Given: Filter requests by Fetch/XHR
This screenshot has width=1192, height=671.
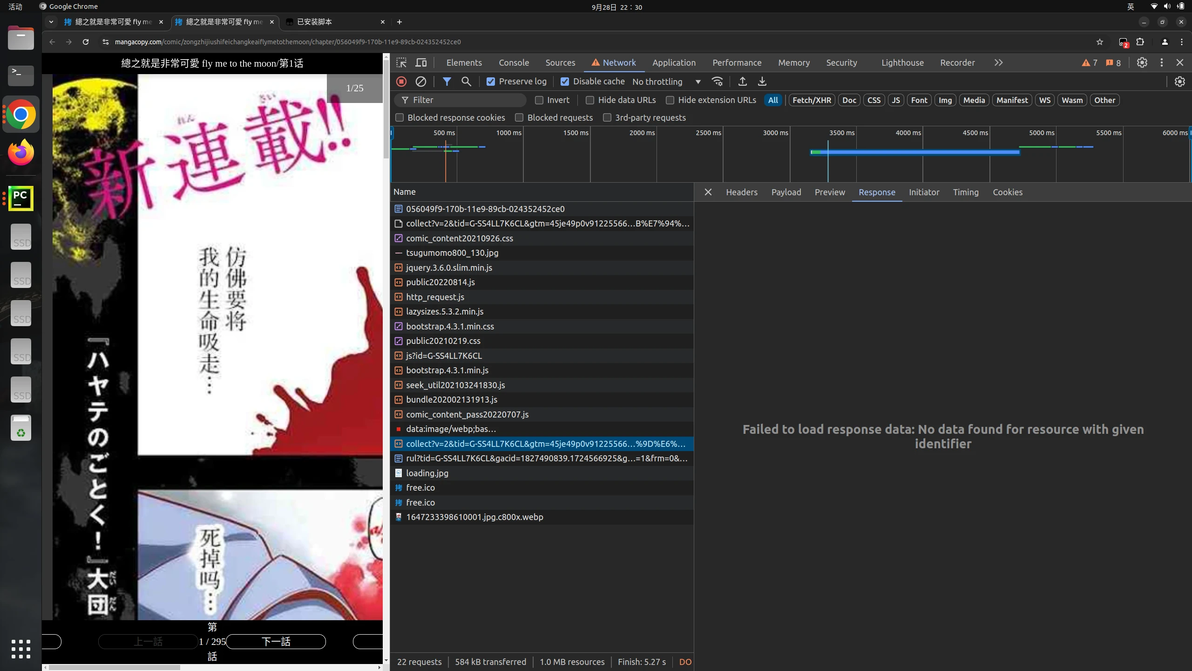Looking at the screenshot, I should click(811, 100).
